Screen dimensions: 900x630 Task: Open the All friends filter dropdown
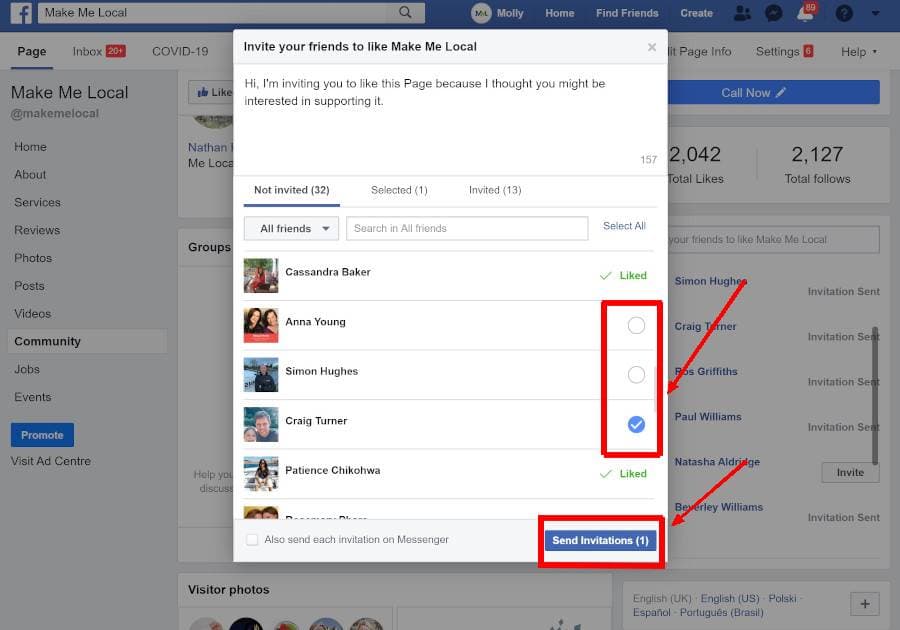pyautogui.click(x=290, y=228)
